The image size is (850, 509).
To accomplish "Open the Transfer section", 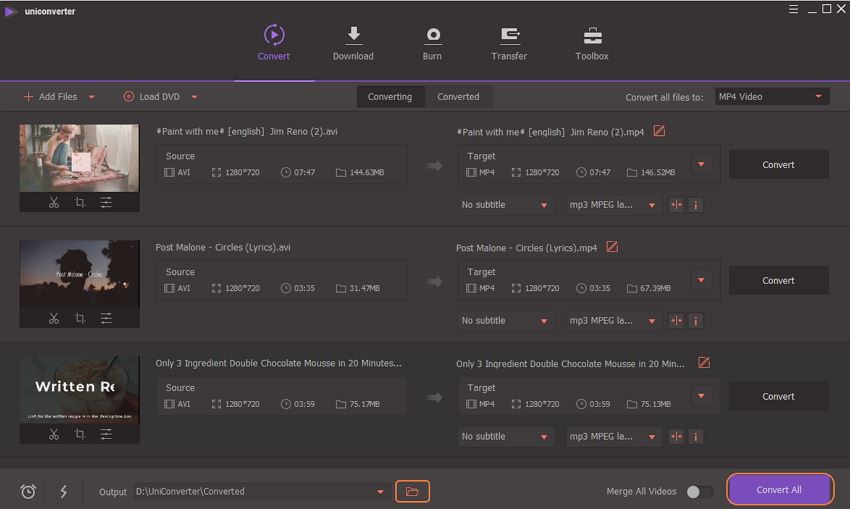I will [x=509, y=43].
